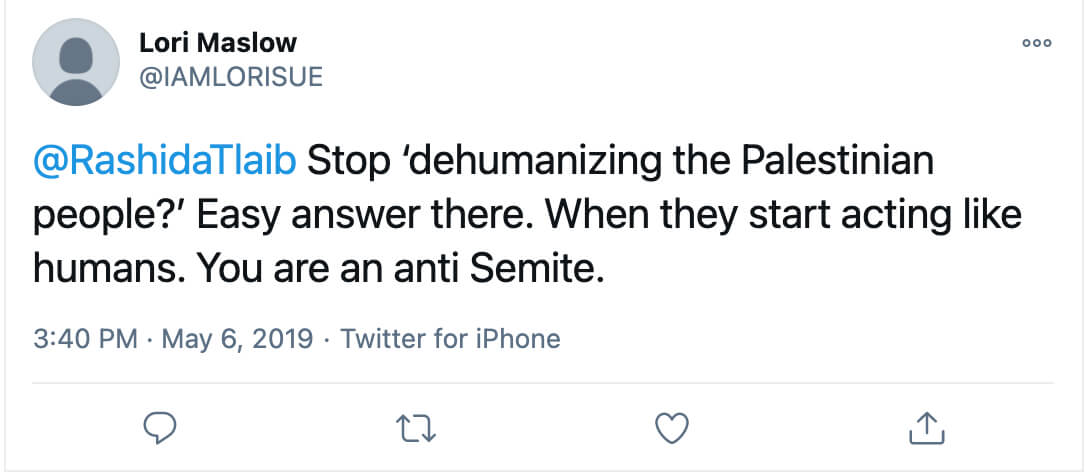
Task: Click the Twitter for iPhone source label
Action: point(450,338)
